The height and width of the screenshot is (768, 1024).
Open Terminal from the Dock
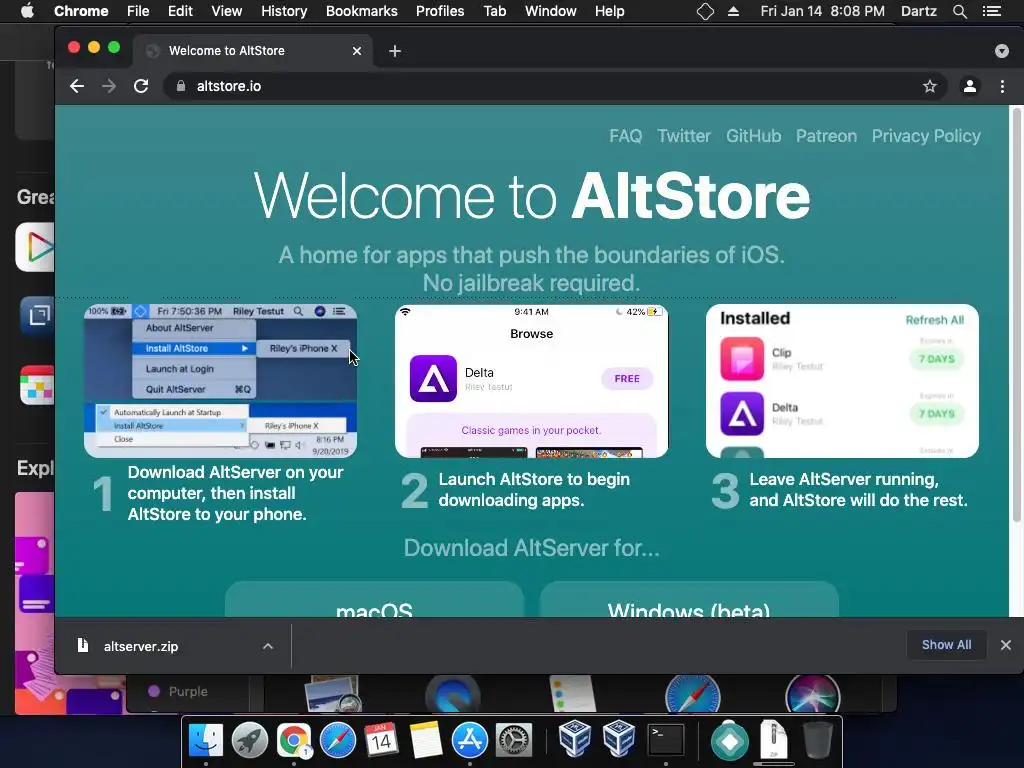[x=665, y=741]
